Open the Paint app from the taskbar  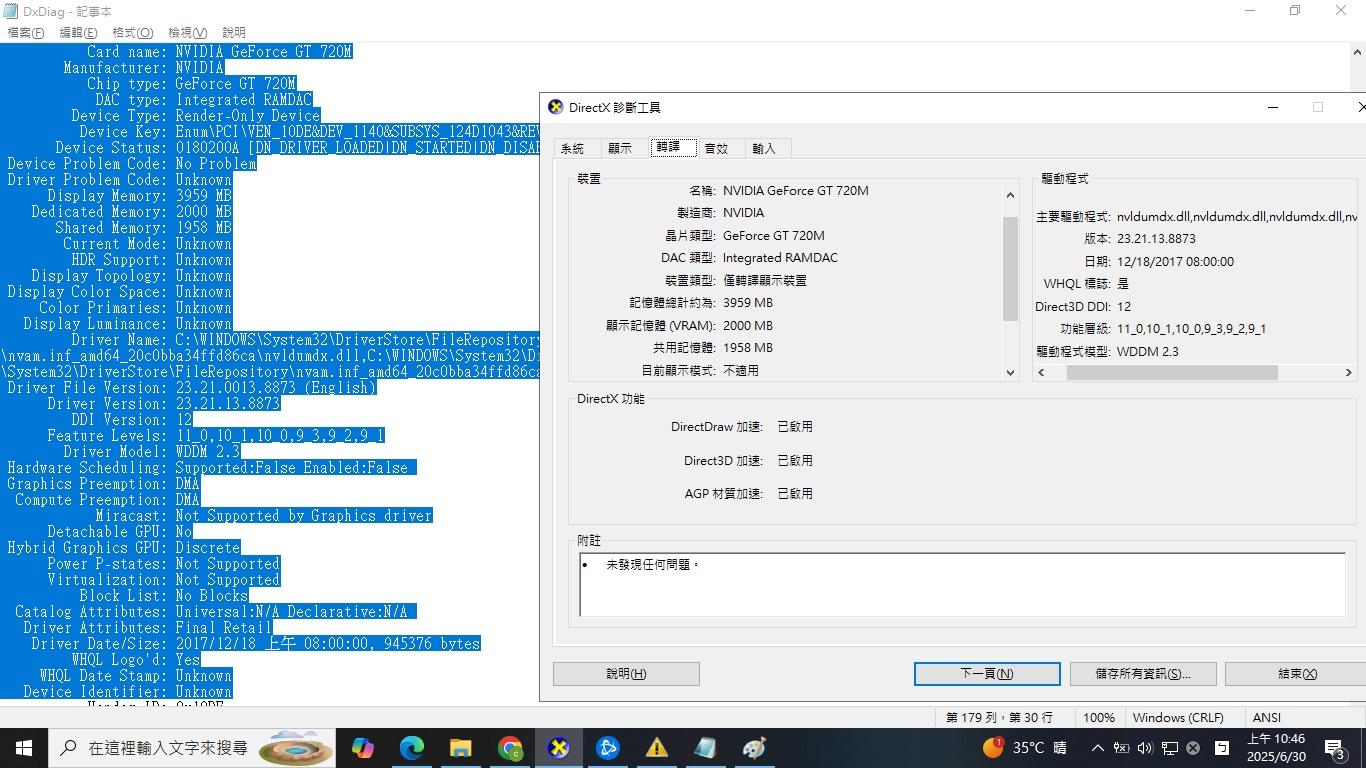pyautogui.click(x=755, y=748)
